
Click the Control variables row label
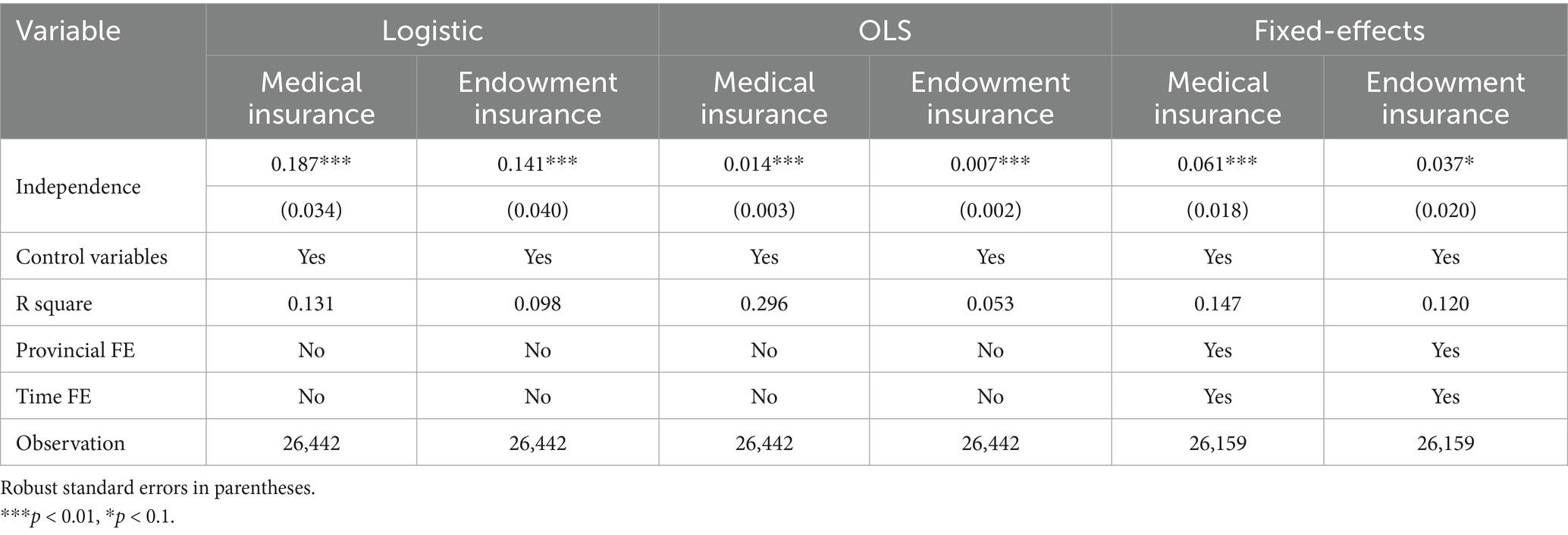92,256
